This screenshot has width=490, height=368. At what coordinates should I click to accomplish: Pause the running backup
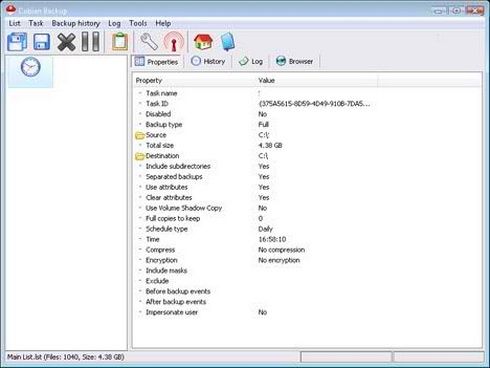(x=91, y=42)
